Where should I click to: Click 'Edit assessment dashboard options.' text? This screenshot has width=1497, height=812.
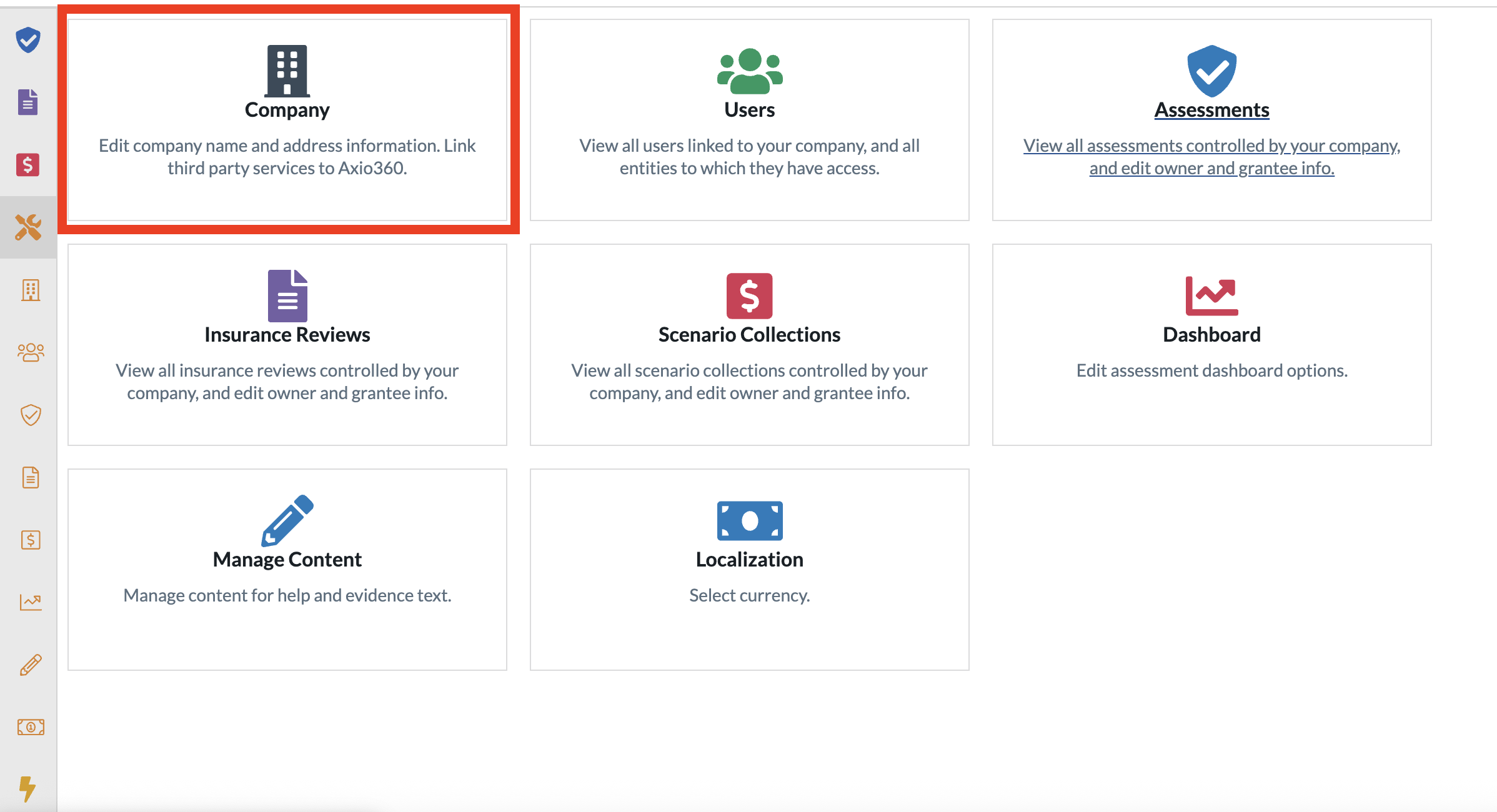[x=1212, y=370]
